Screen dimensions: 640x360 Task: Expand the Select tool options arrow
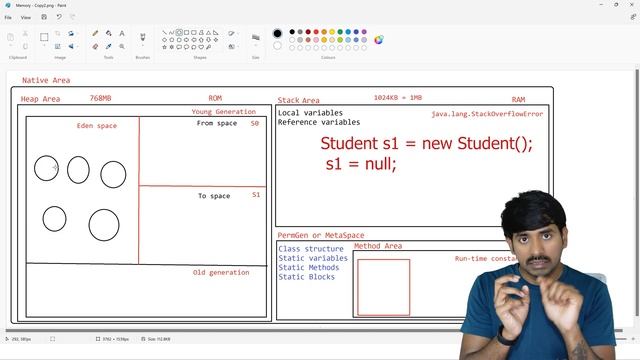44,45
